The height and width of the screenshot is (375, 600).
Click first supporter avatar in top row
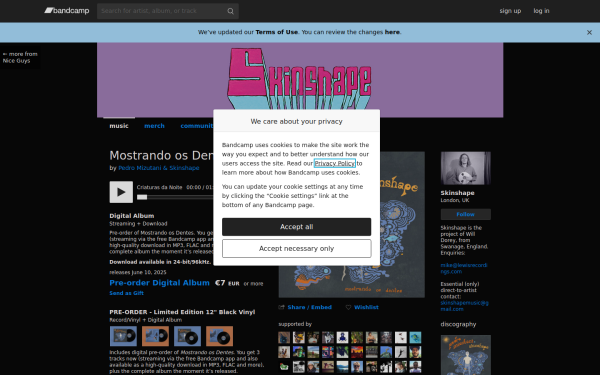click(x=284, y=338)
